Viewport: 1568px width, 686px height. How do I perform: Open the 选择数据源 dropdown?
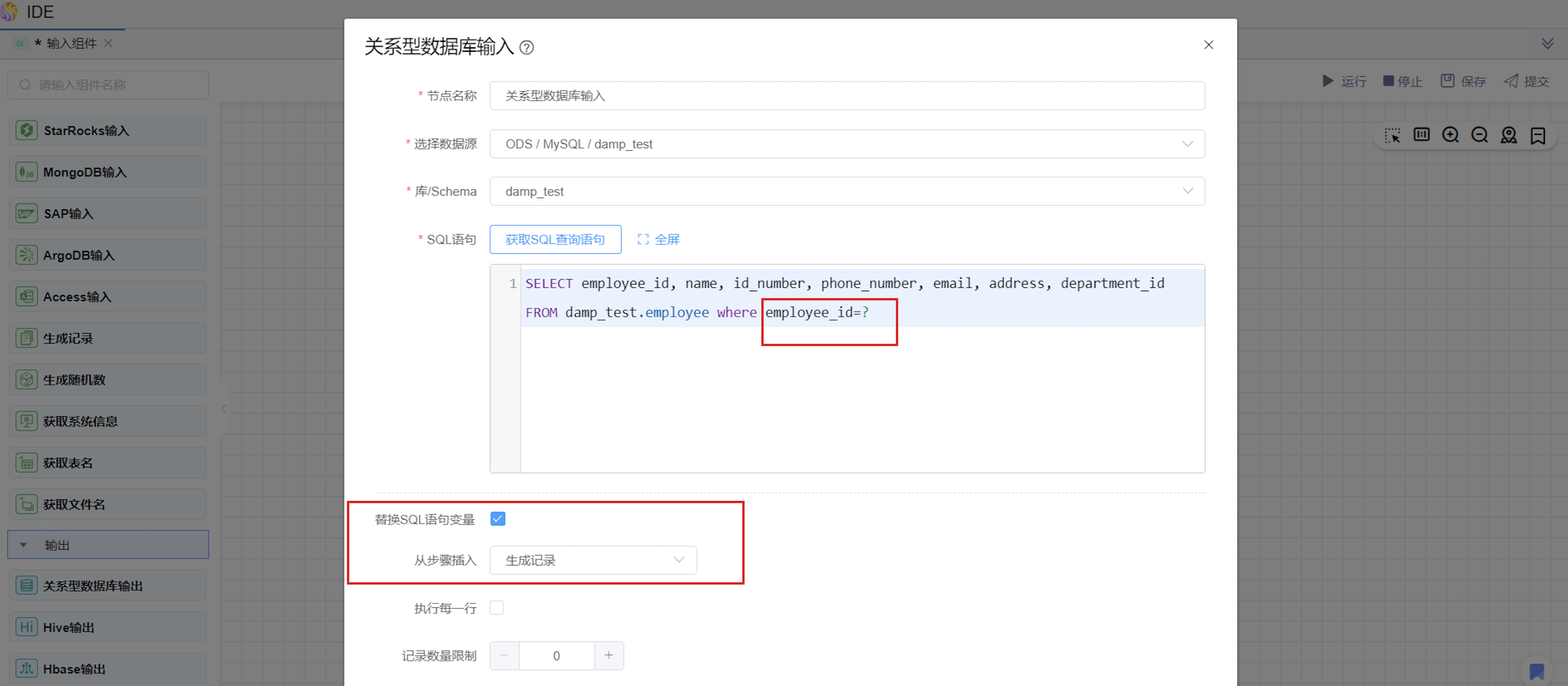tap(846, 144)
